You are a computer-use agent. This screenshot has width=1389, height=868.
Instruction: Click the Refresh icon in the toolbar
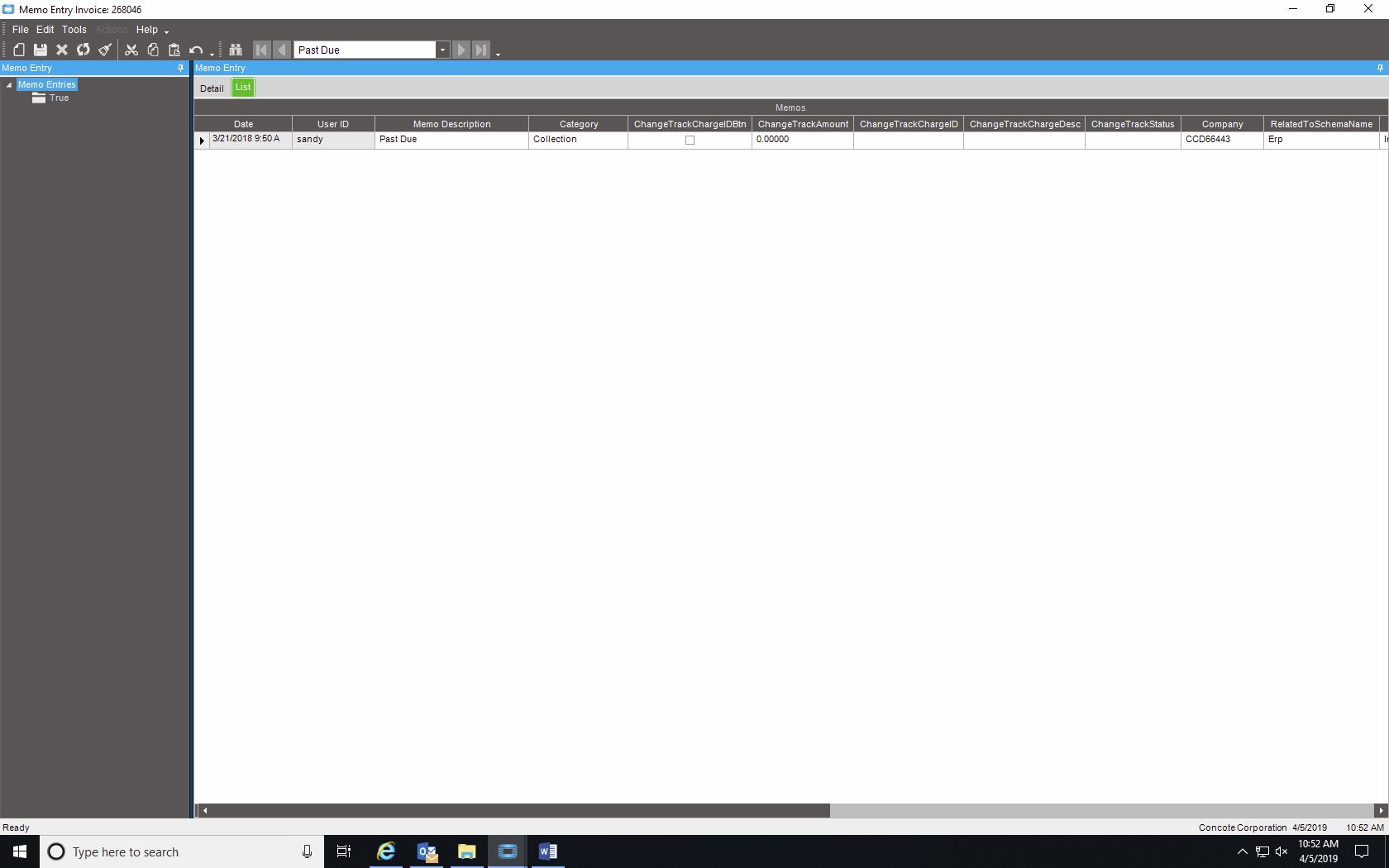84,50
